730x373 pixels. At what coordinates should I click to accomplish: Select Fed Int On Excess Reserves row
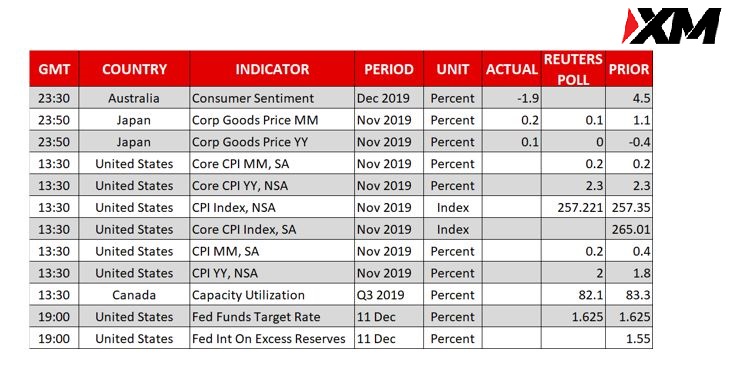pyautogui.click(x=341, y=339)
